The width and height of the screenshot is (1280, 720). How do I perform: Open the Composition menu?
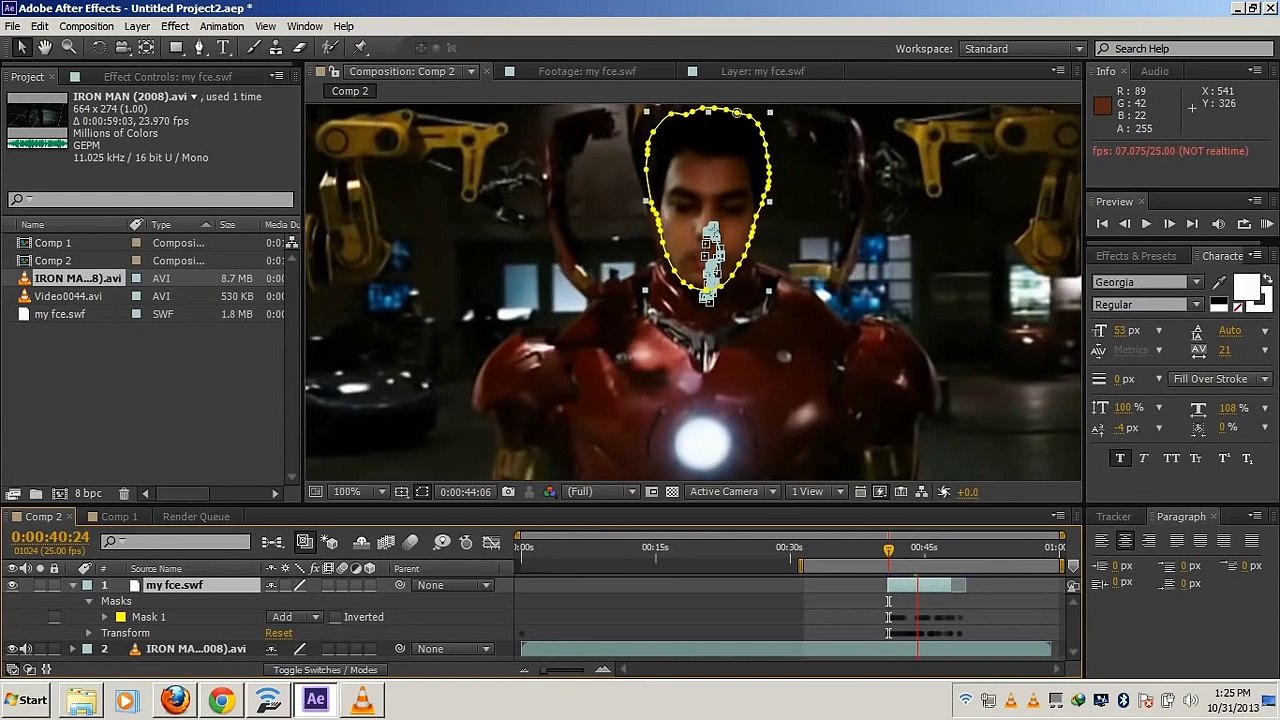(x=86, y=26)
